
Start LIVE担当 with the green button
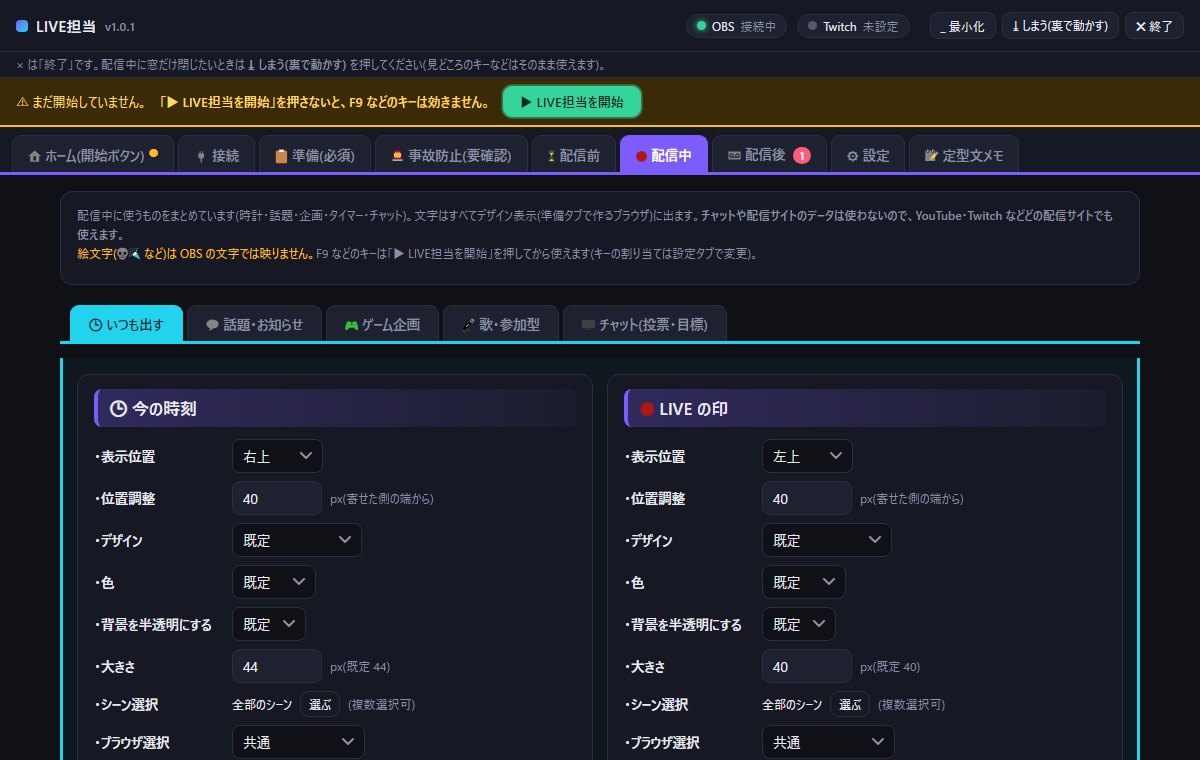pos(572,102)
